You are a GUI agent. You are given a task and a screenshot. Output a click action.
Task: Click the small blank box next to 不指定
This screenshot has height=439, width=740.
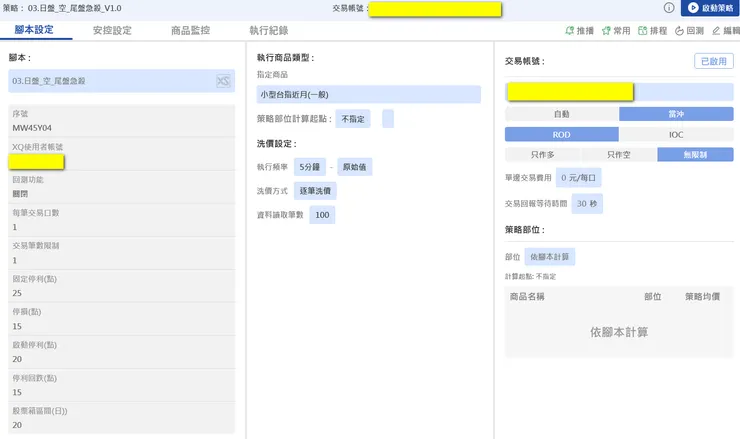point(388,119)
